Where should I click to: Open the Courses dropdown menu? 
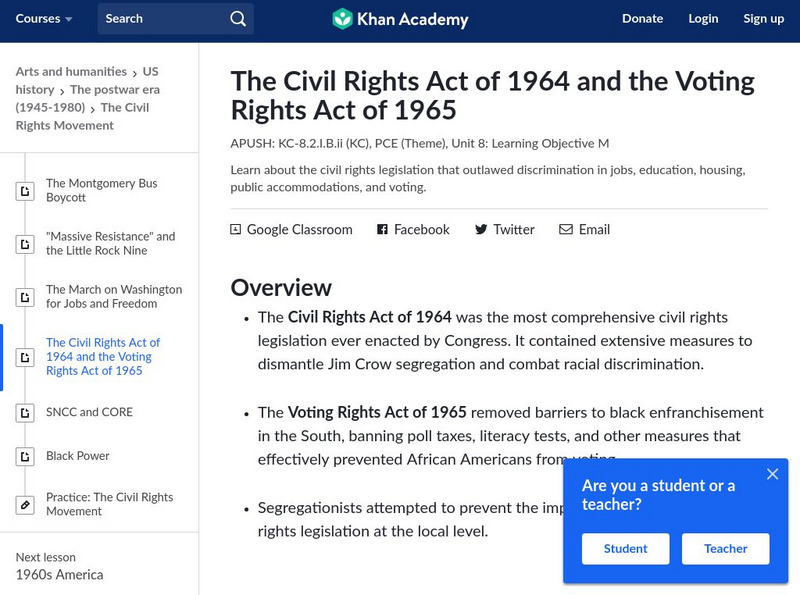[44, 19]
